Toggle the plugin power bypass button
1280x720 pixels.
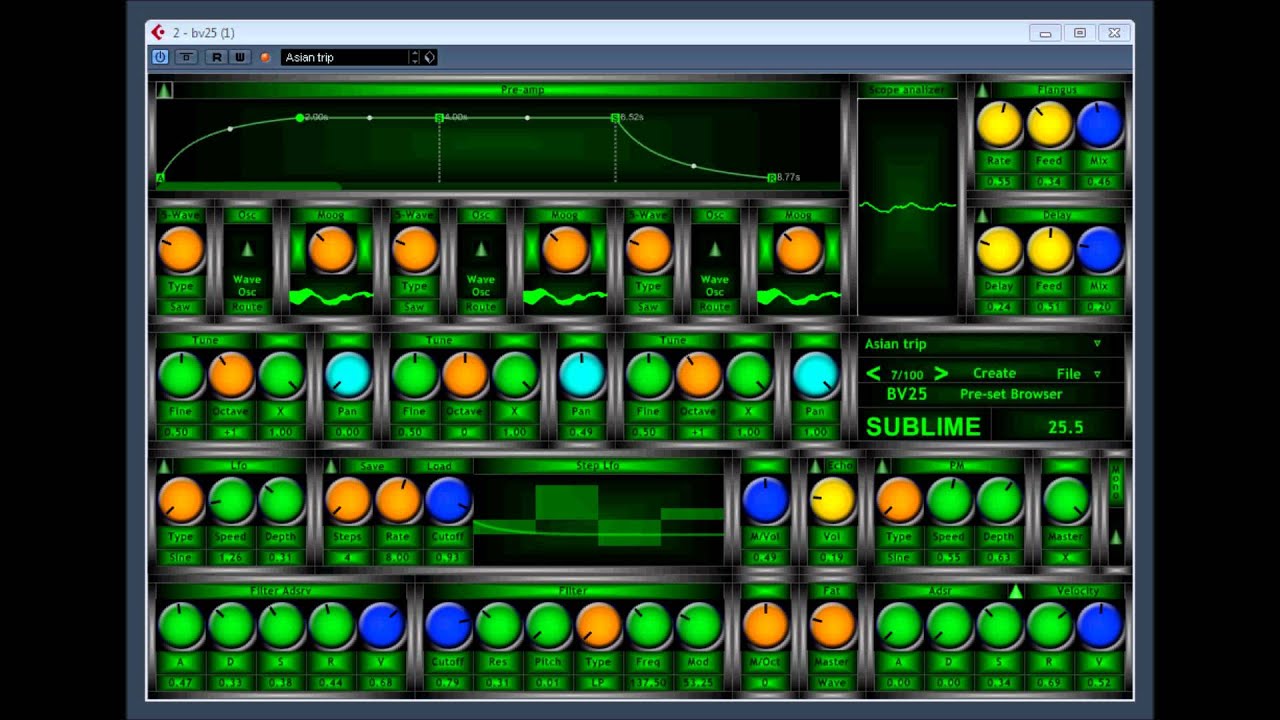160,57
